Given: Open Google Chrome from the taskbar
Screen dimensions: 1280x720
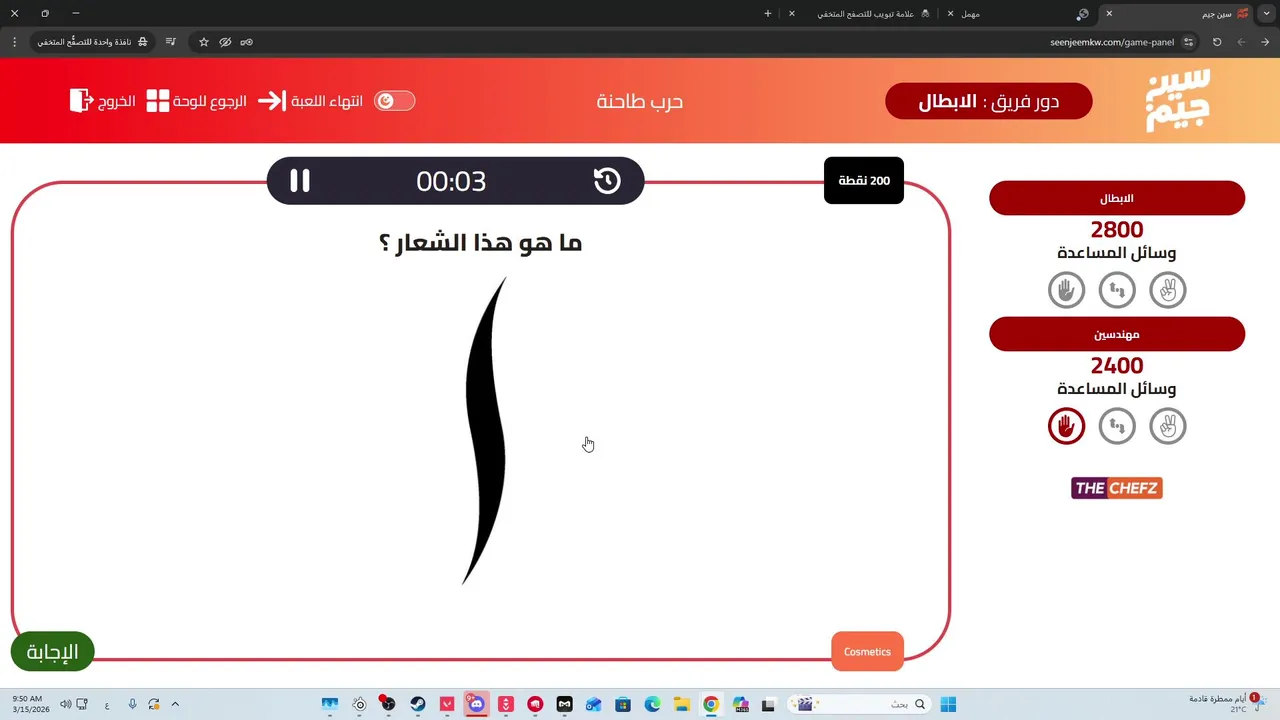Looking at the screenshot, I should pos(711,704).
